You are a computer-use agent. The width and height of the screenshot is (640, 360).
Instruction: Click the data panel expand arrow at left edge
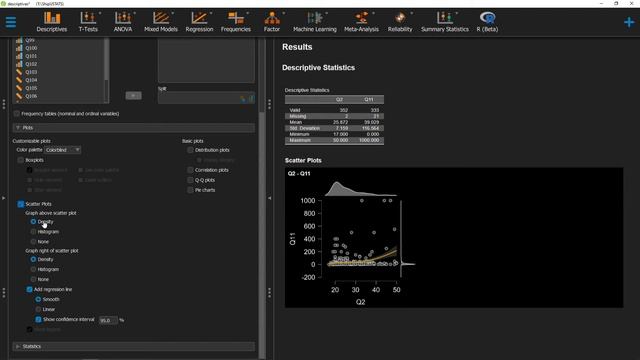(4, 198)
